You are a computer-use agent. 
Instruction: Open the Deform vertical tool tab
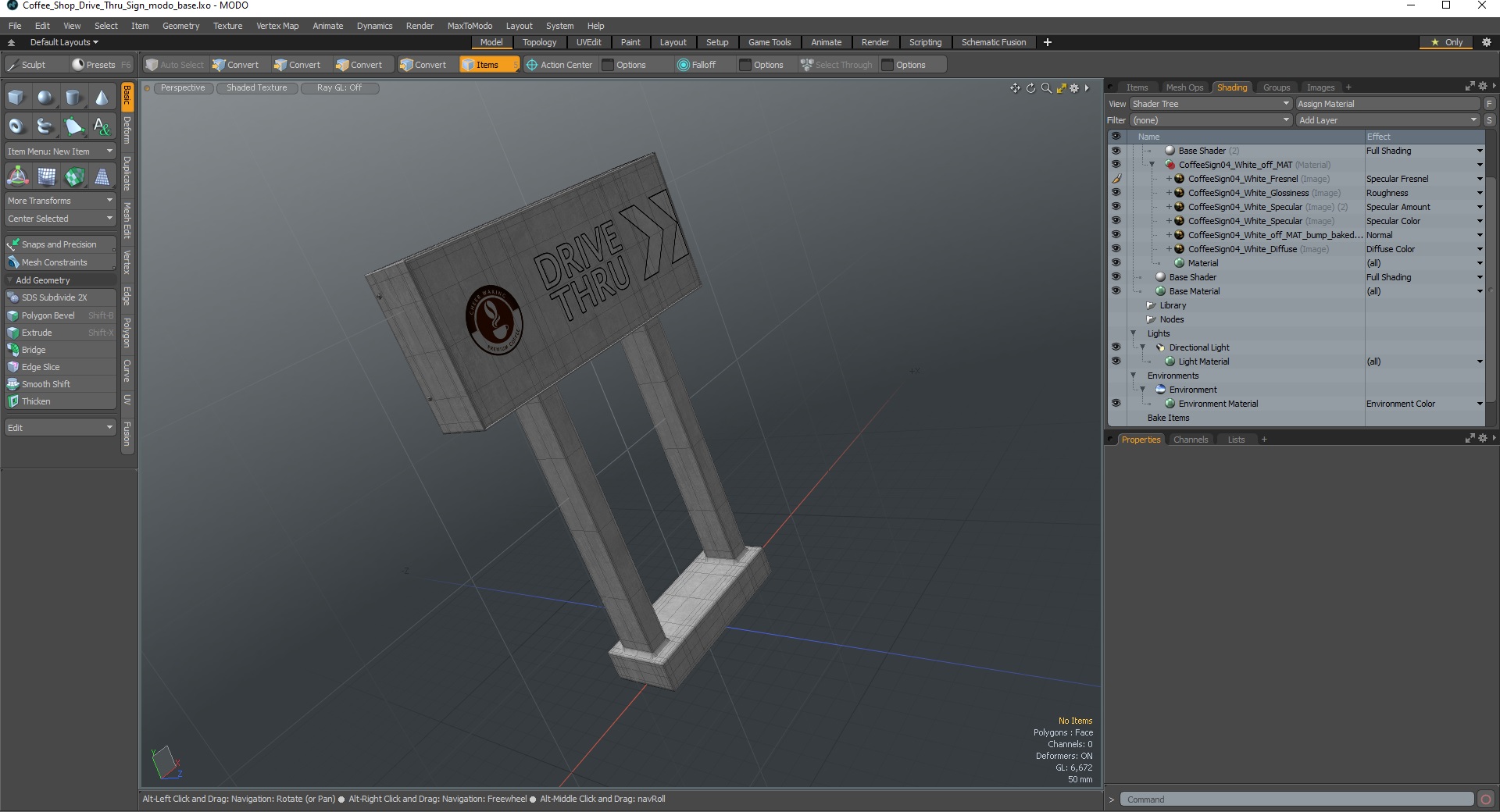pyautogui.click(x=127, y=130)
